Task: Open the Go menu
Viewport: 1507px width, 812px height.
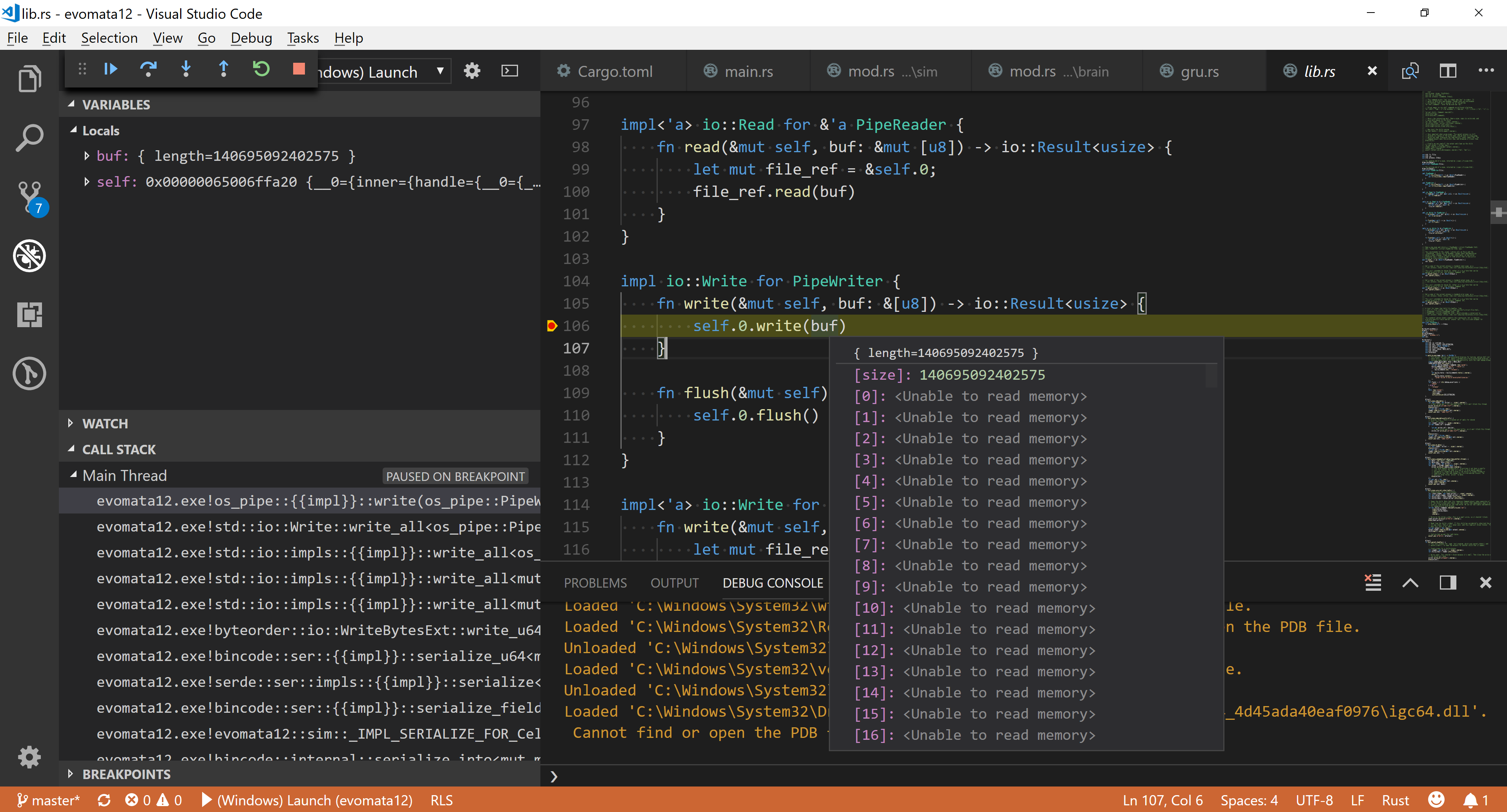Action: (206, 38)
